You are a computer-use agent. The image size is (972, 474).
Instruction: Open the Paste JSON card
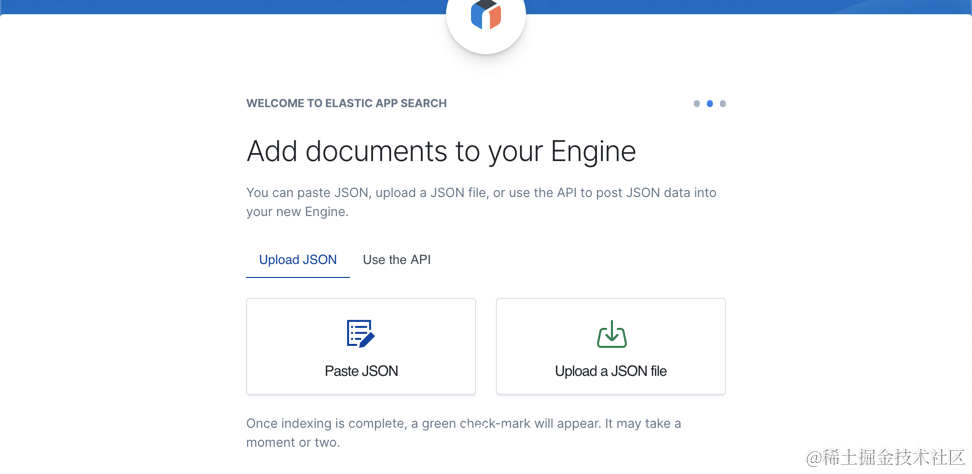(361, 346)
